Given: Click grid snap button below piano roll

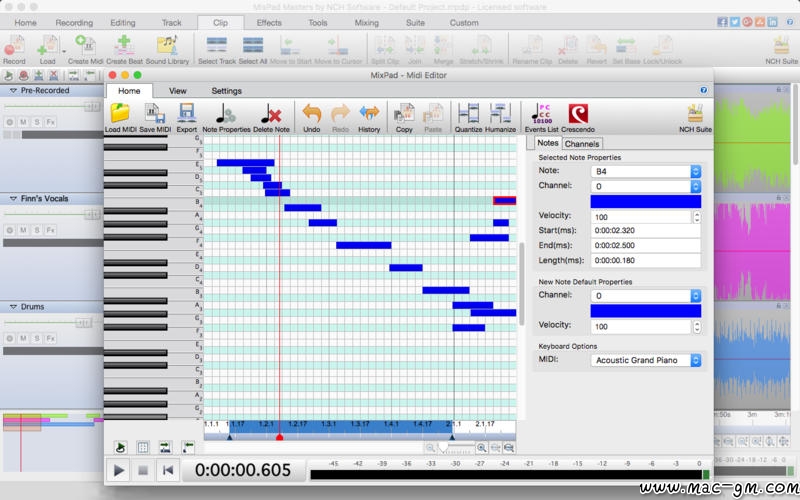Looking at the screenshot, I should (143, 447).
